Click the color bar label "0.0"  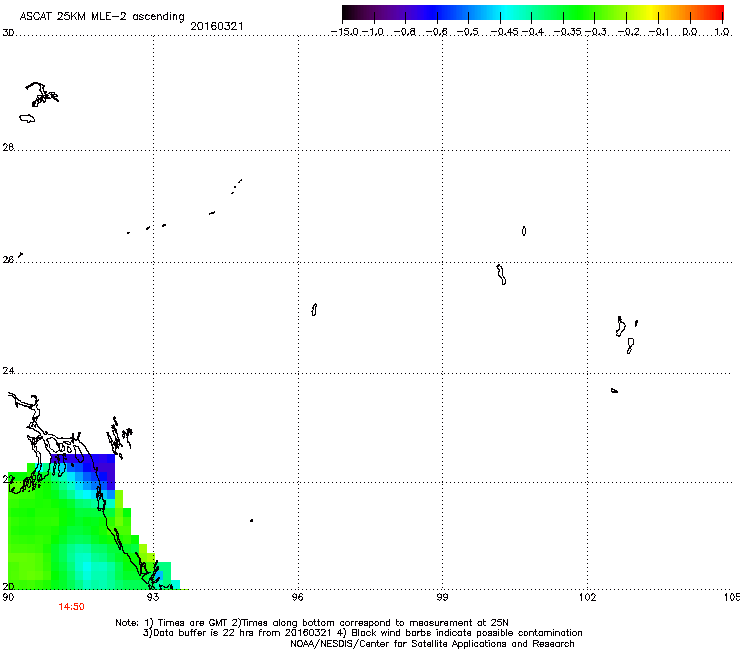pos(690,32)
